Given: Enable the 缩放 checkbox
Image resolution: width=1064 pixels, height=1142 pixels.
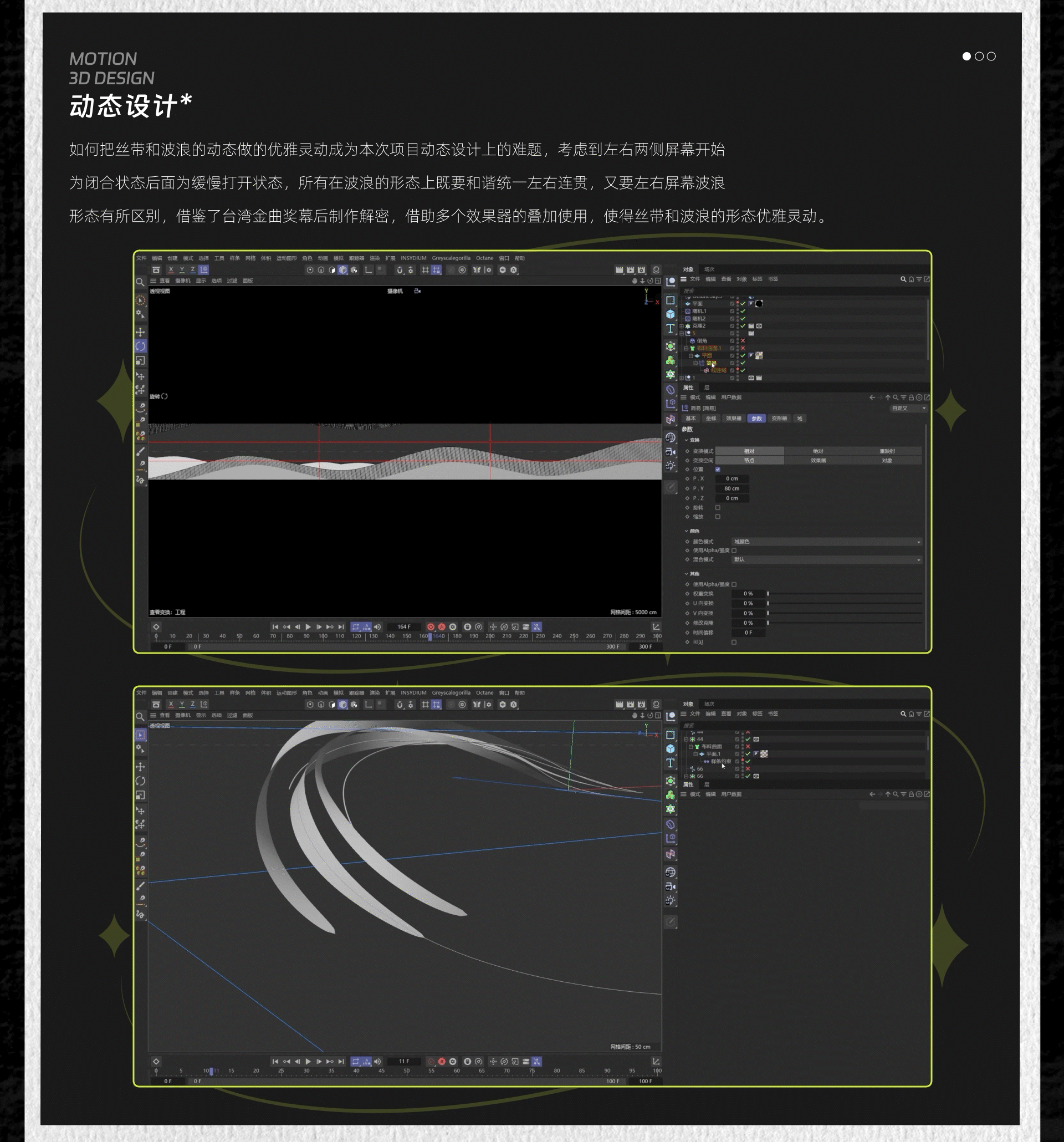Looking at the screenshot, I should point(718,517).
